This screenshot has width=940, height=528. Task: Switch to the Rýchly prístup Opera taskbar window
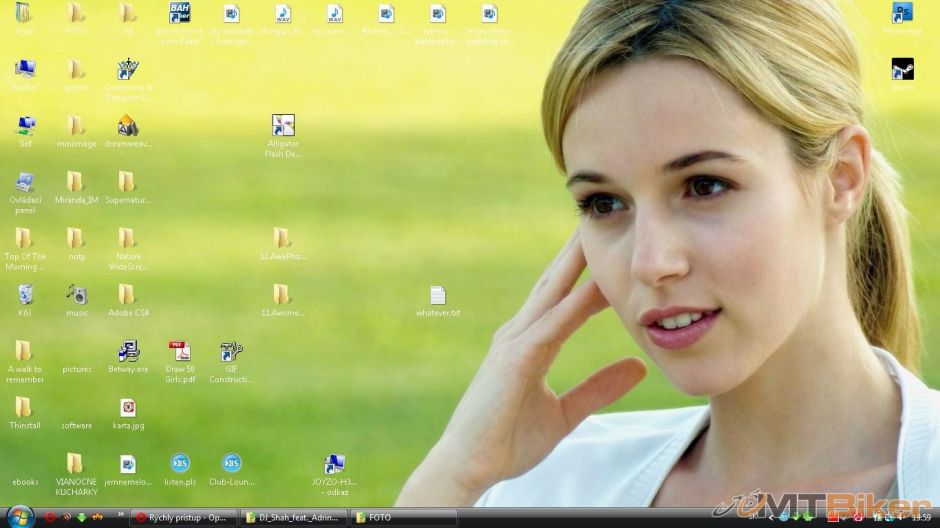[185, 518]
